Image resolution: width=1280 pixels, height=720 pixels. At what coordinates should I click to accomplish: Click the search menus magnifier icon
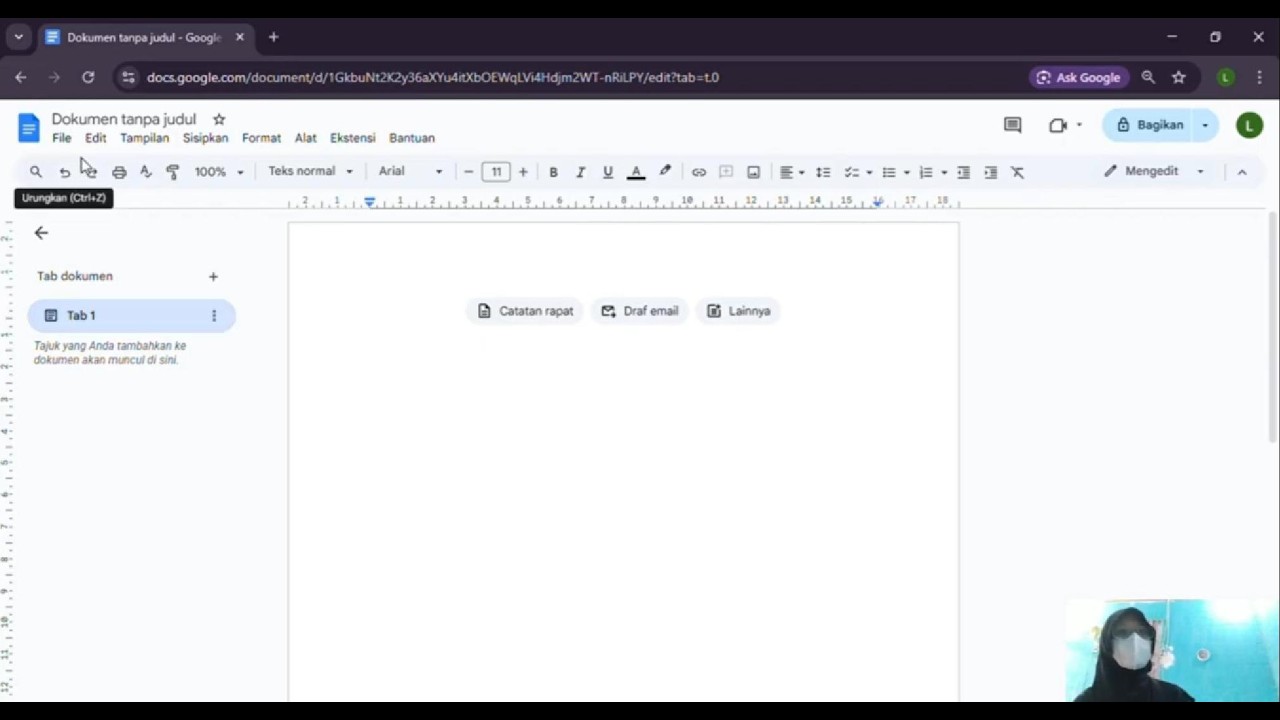pos(36,172)
